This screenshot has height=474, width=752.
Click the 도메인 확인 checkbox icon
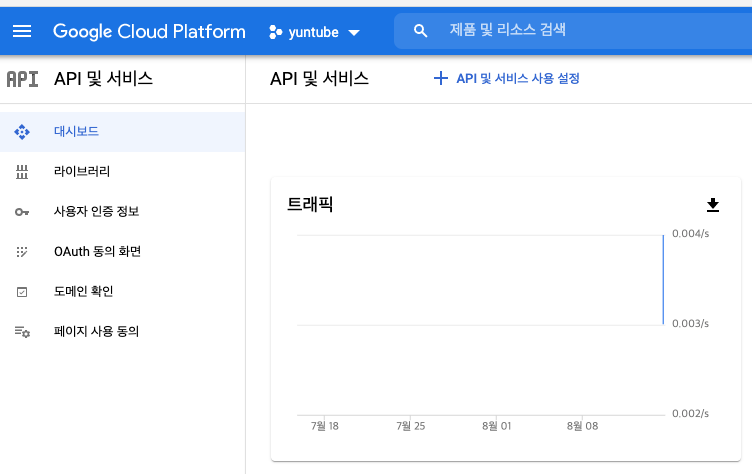(22, 292)
